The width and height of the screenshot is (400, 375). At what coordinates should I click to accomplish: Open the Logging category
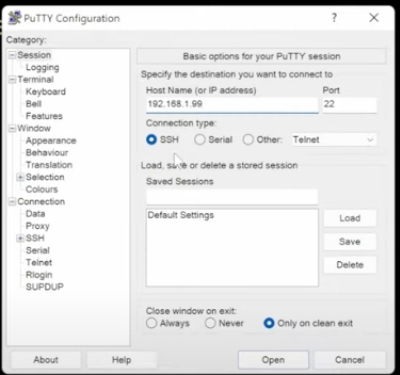coord(42,67)
